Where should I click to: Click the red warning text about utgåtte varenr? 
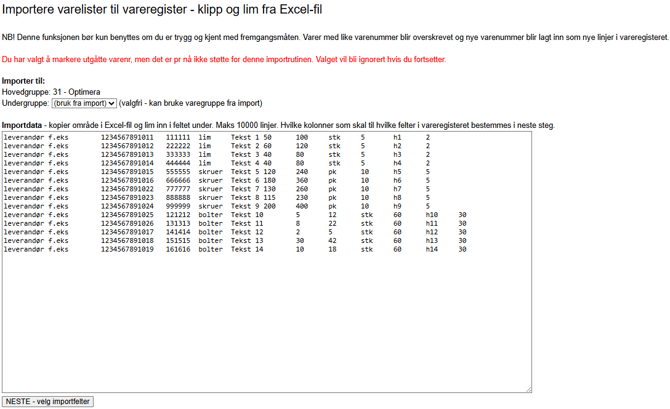(223, 60)
